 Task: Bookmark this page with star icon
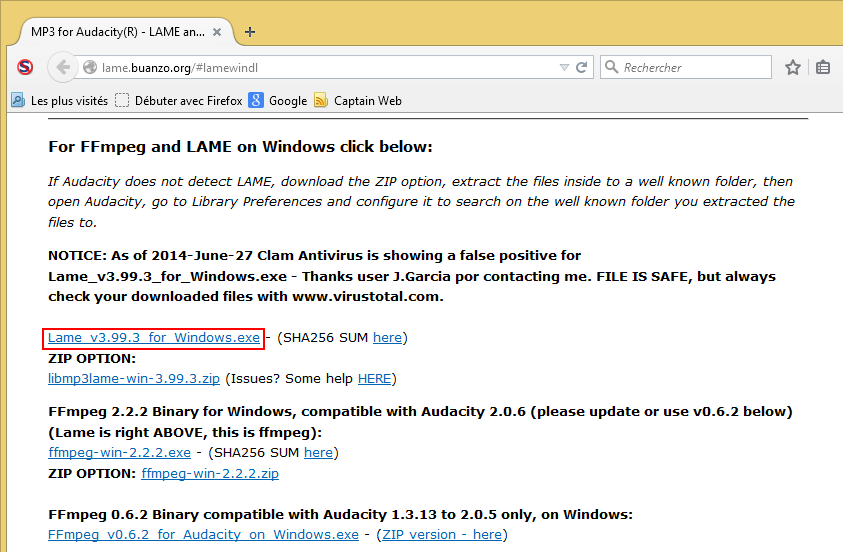point(793,67)
